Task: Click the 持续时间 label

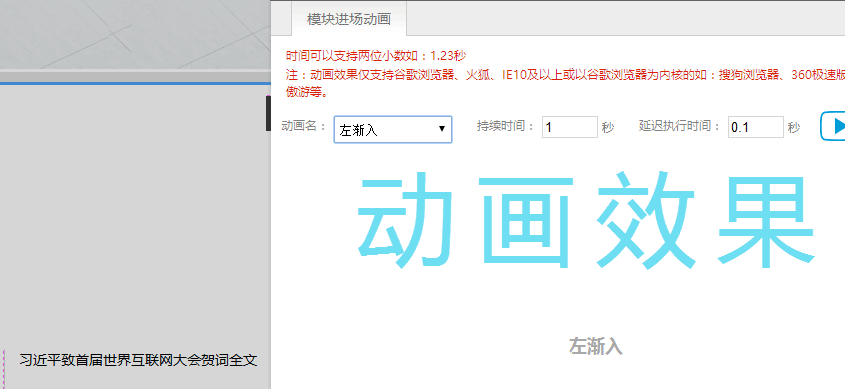Action: pos(506,127)
